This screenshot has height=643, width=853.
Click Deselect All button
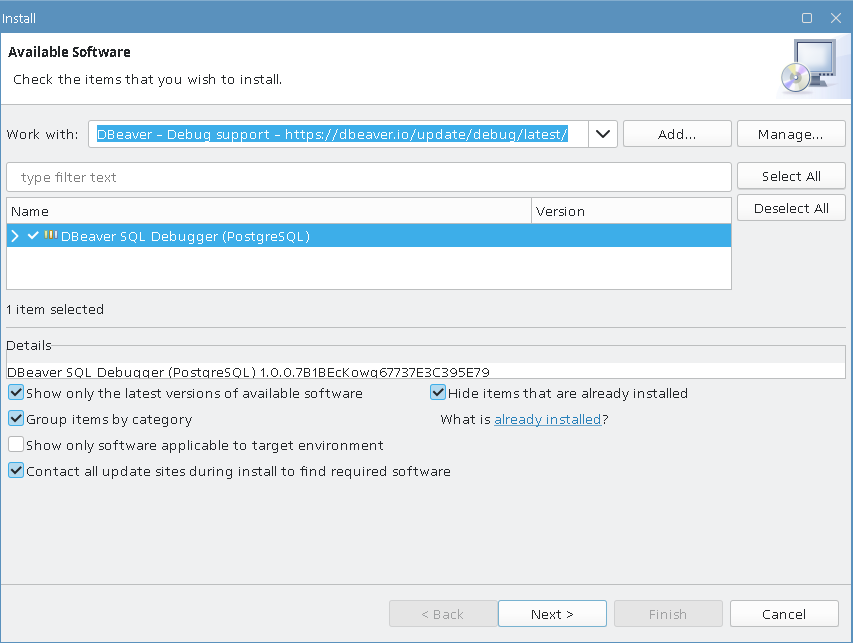(791, 208)
